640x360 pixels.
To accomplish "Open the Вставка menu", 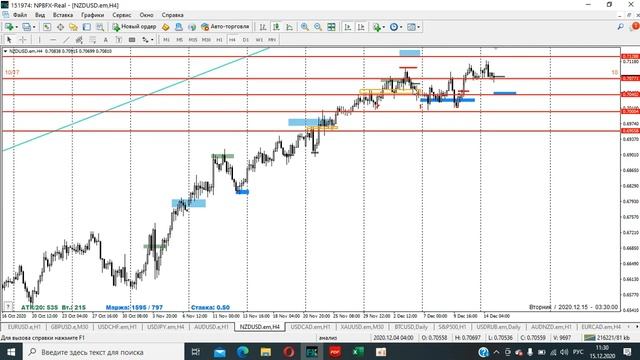I will pos(63,15).
